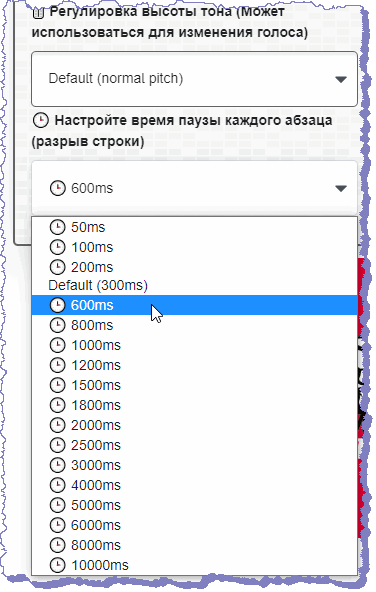The image size is (376, 592).
Task: Choose 1800ms from the pause list
Action: point(194,405)
